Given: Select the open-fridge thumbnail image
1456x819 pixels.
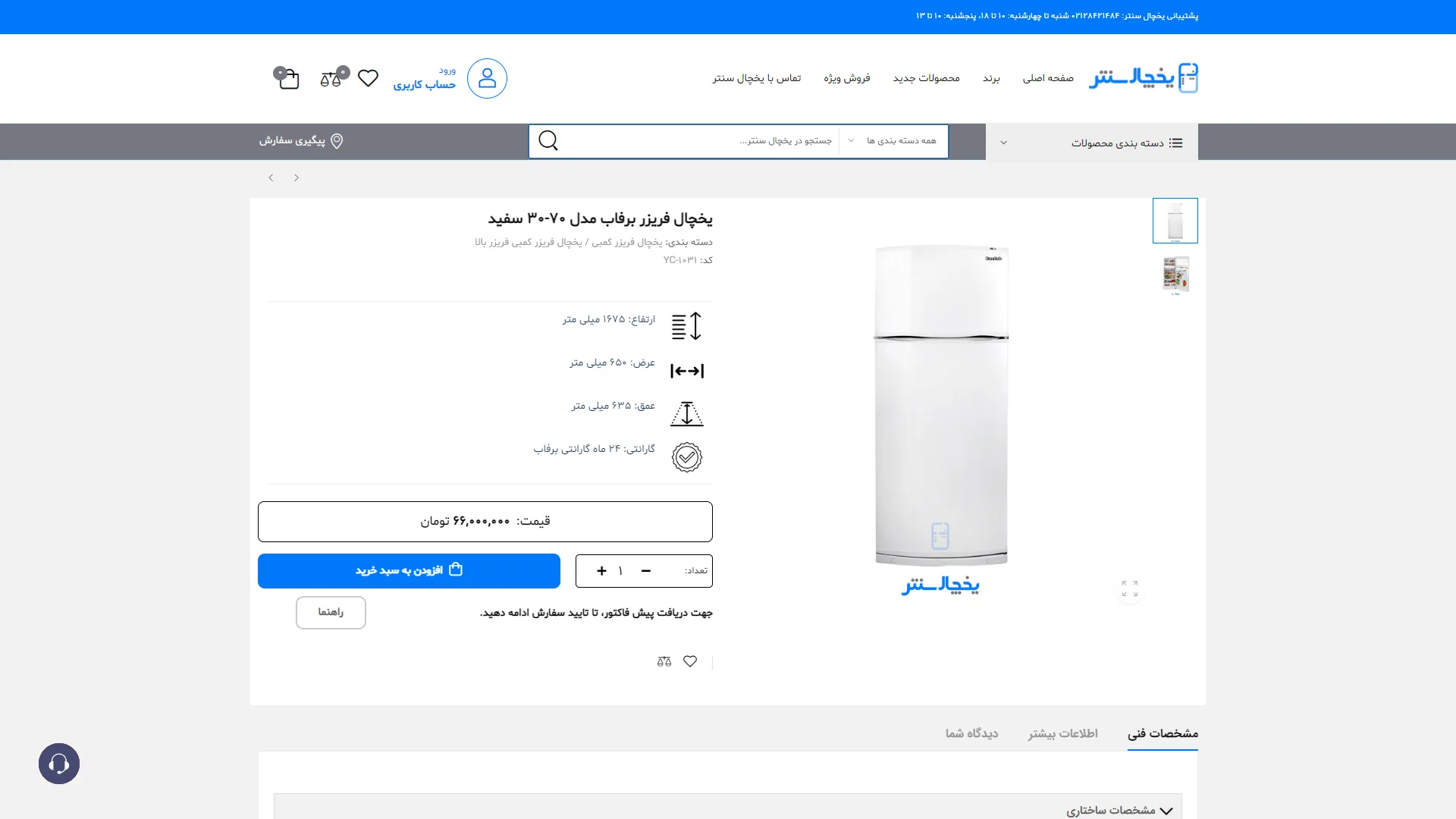Looking at the screenshot, I should pos(1175,275).
